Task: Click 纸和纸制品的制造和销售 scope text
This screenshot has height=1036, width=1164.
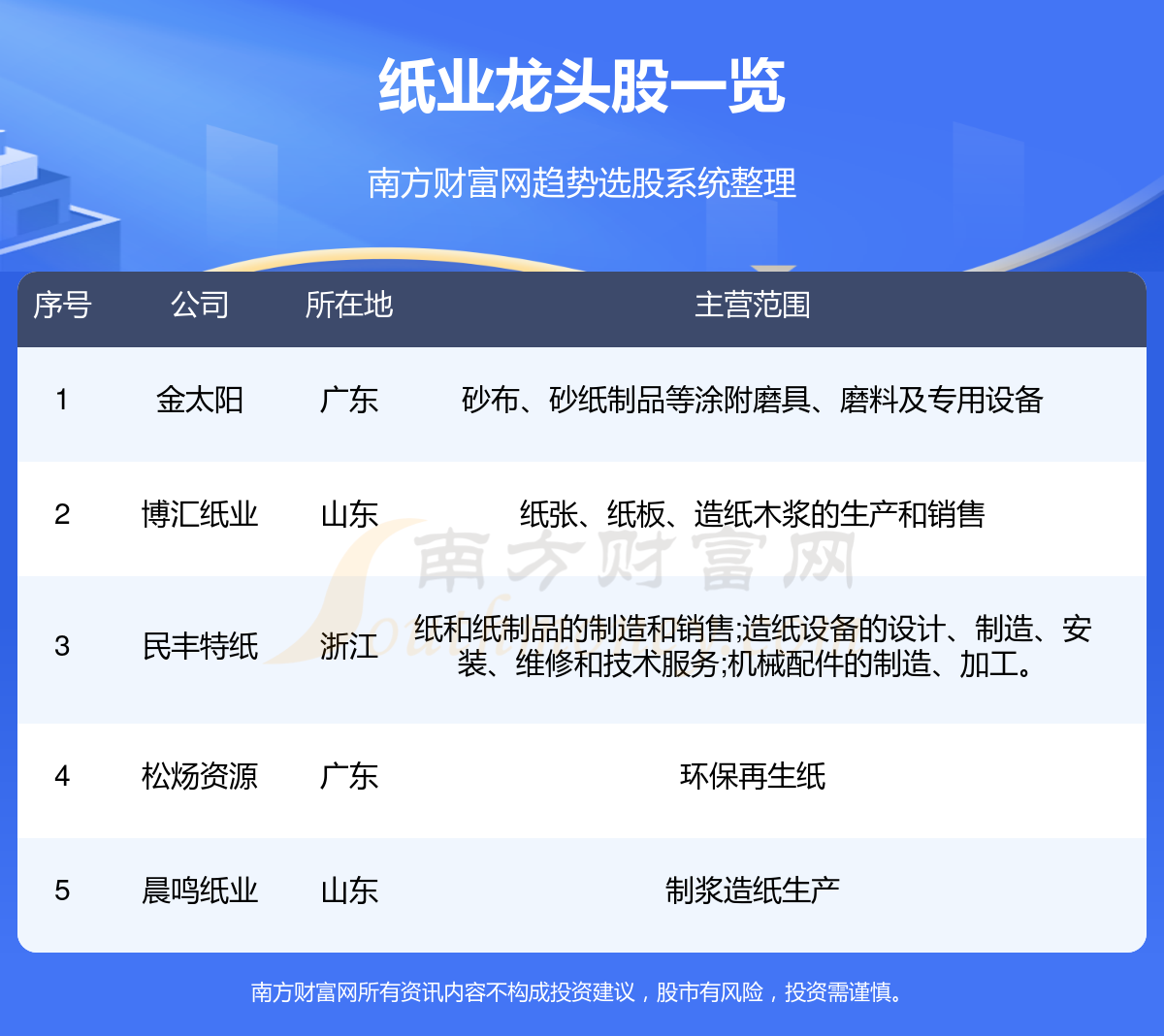Action: coord(753,646)
